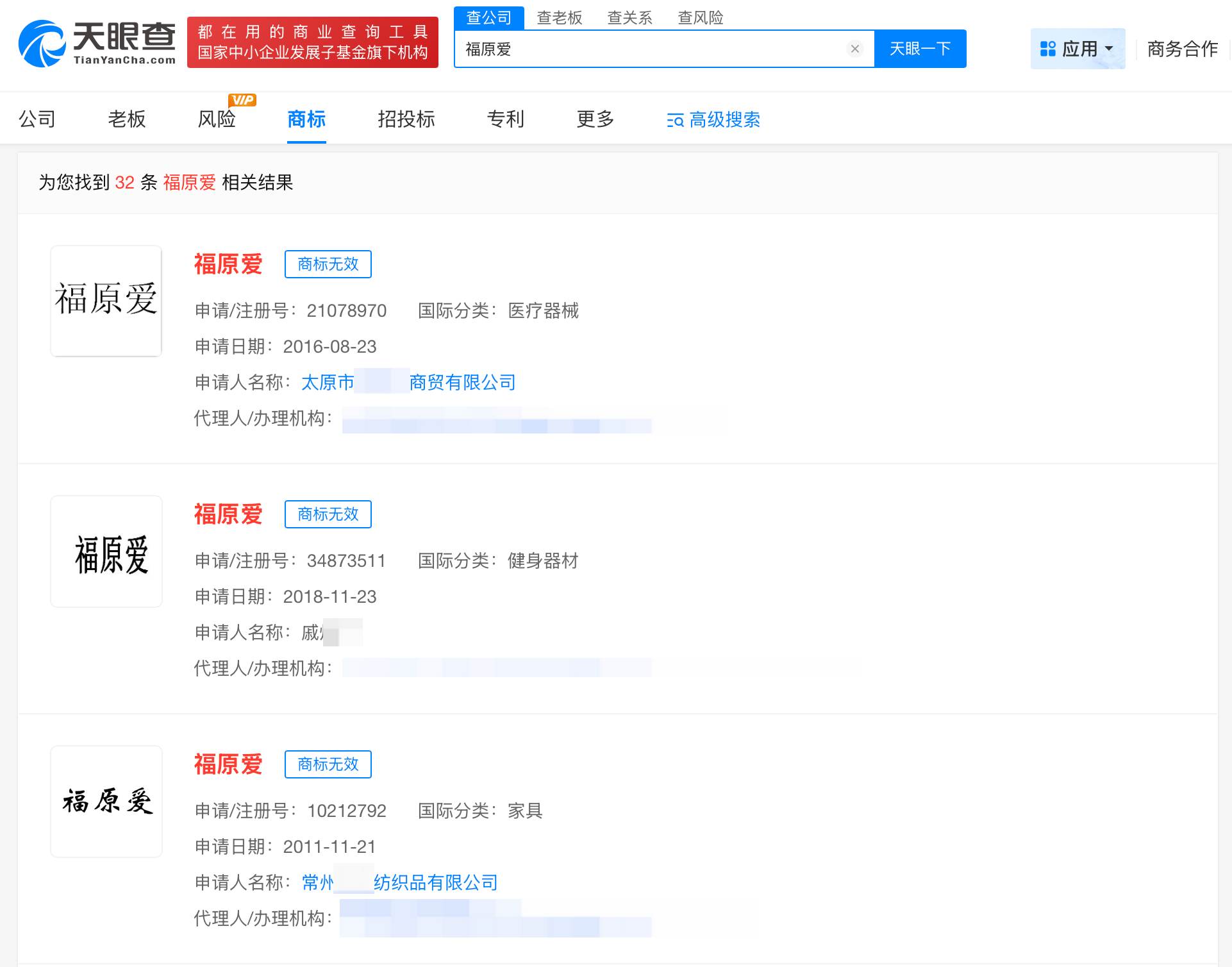Click 商标无效 label on first result

328,264
